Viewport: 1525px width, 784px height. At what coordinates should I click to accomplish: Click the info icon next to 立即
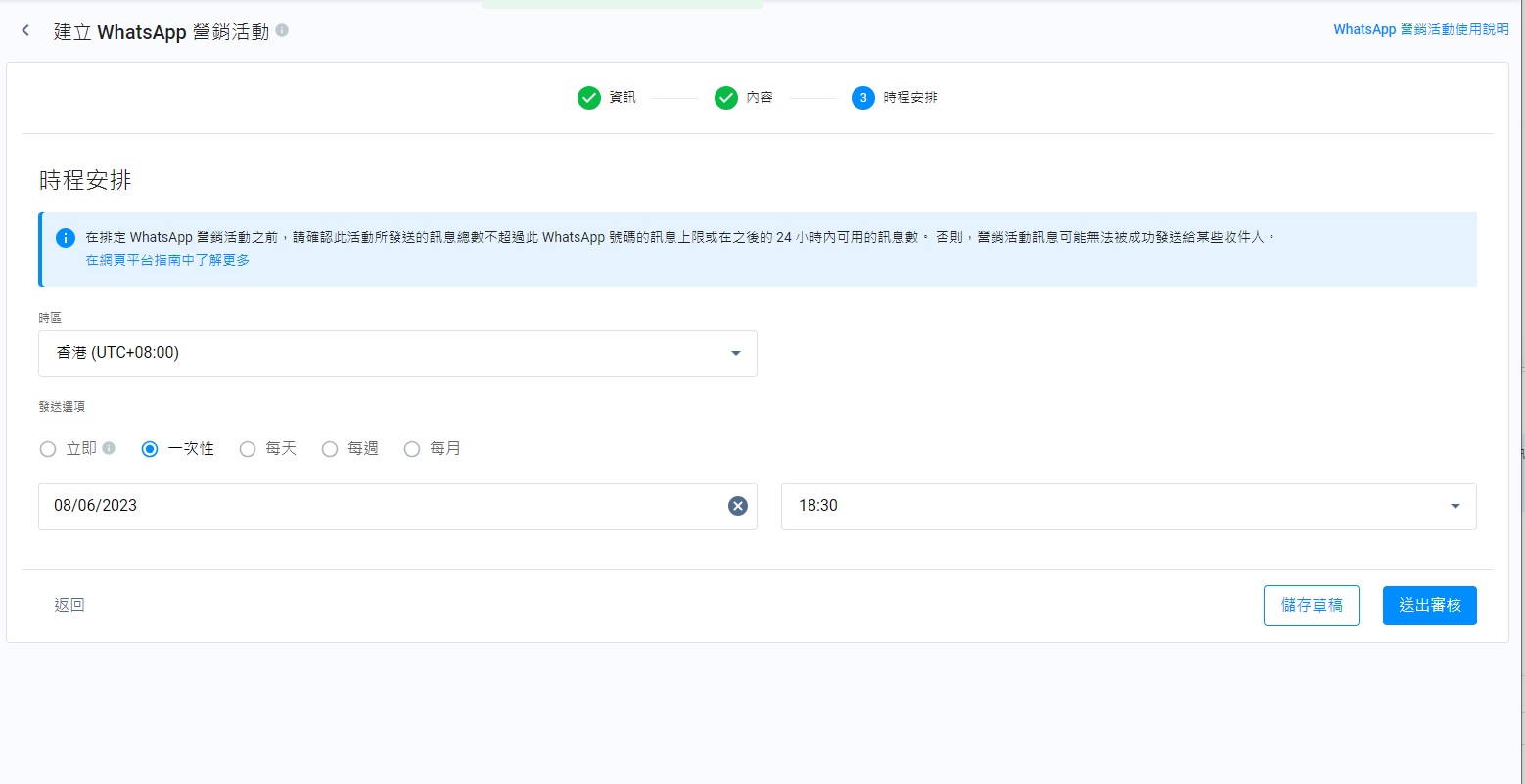point(109,448)
